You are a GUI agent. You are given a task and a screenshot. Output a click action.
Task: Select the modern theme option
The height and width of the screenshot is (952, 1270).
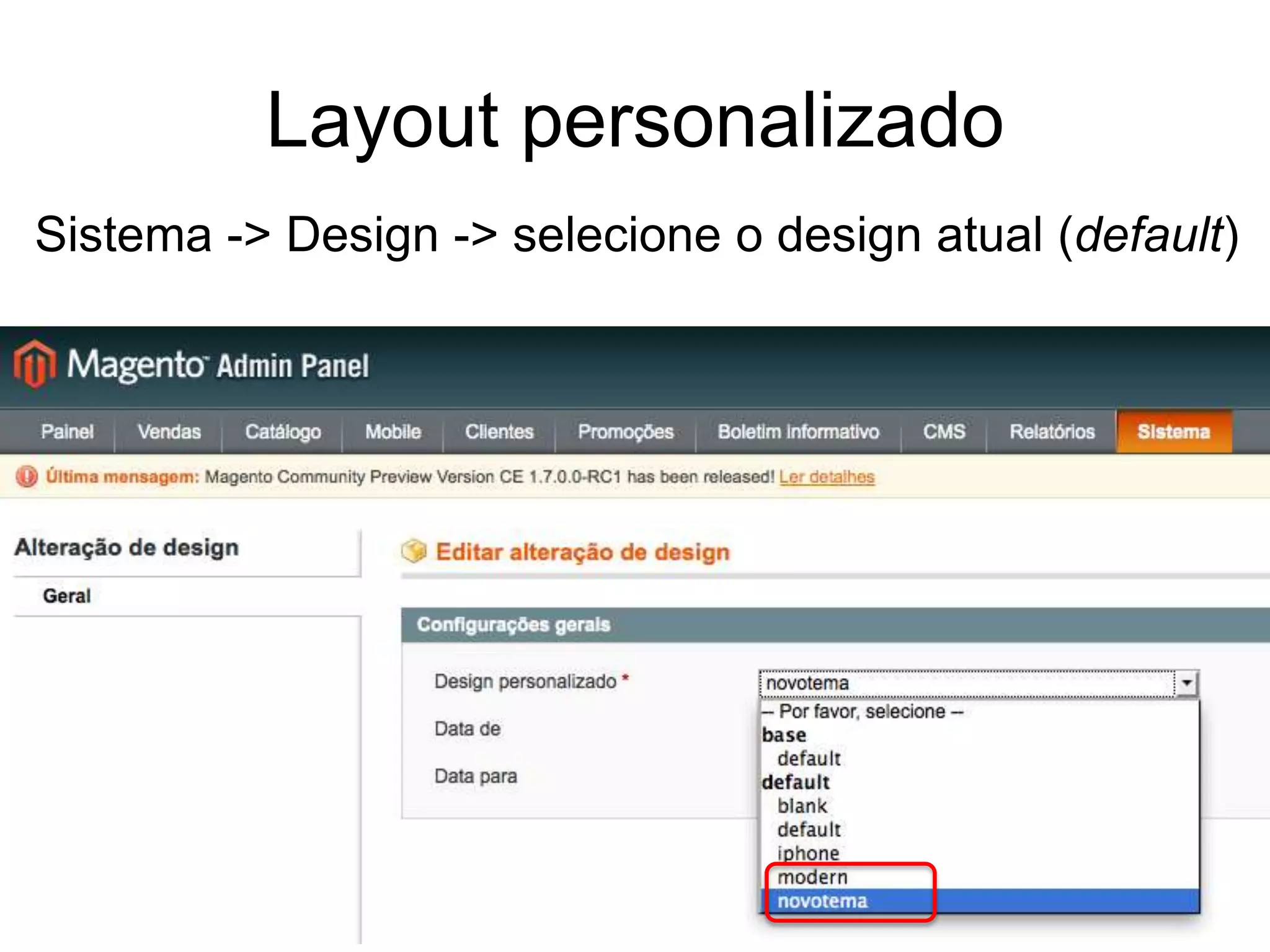tap(979, 877)
